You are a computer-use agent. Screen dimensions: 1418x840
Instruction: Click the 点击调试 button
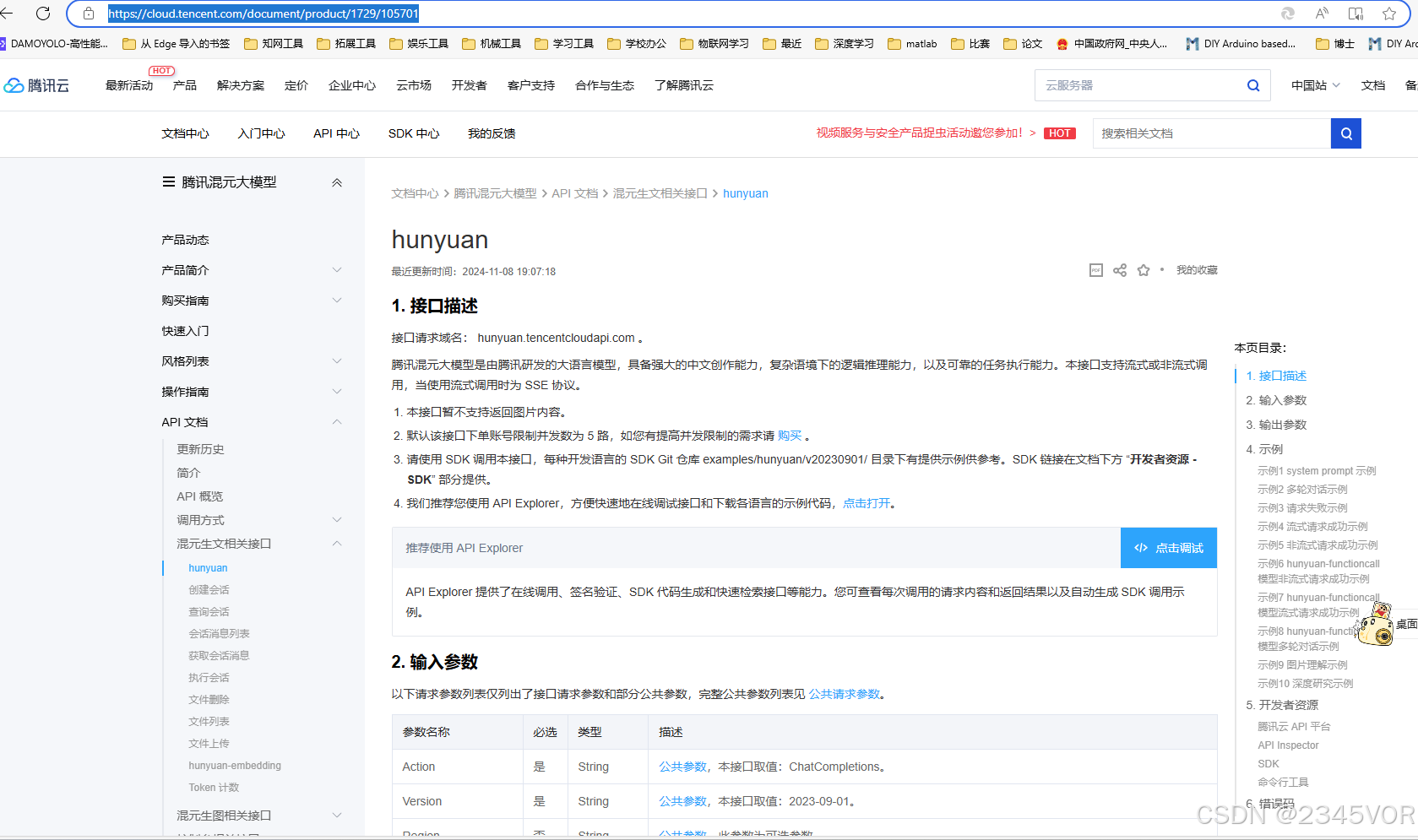[x=1169, y=548]
